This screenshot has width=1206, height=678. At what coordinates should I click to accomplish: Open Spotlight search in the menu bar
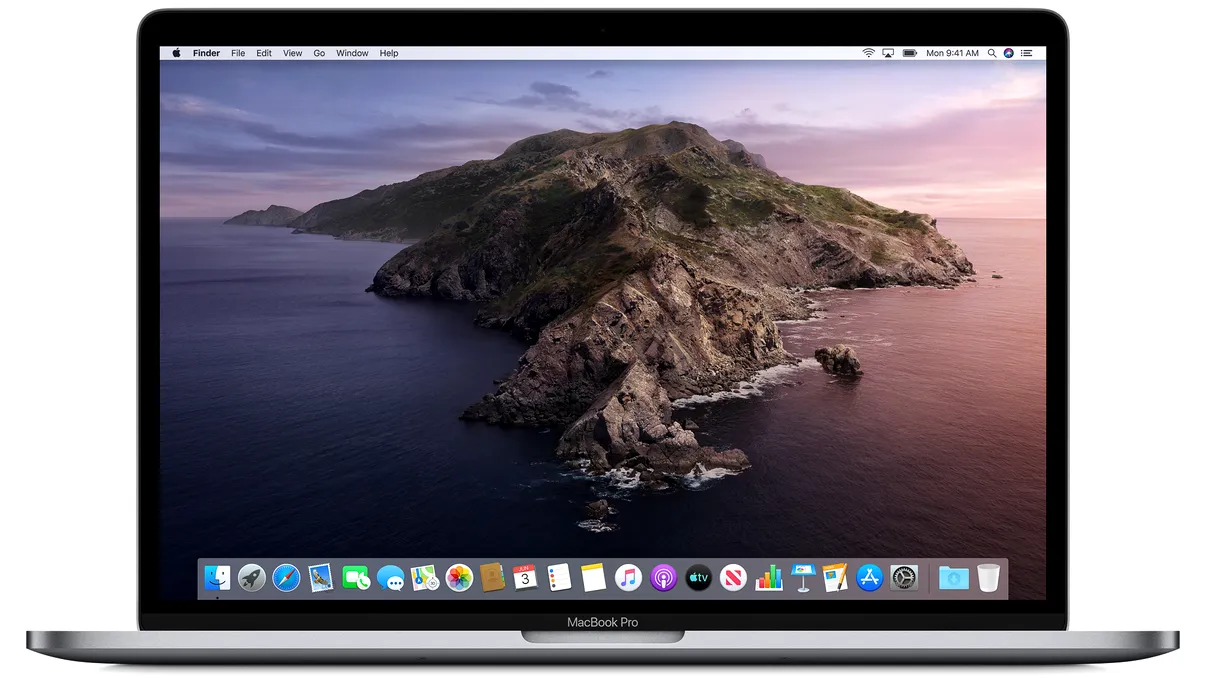click(992, 52)
